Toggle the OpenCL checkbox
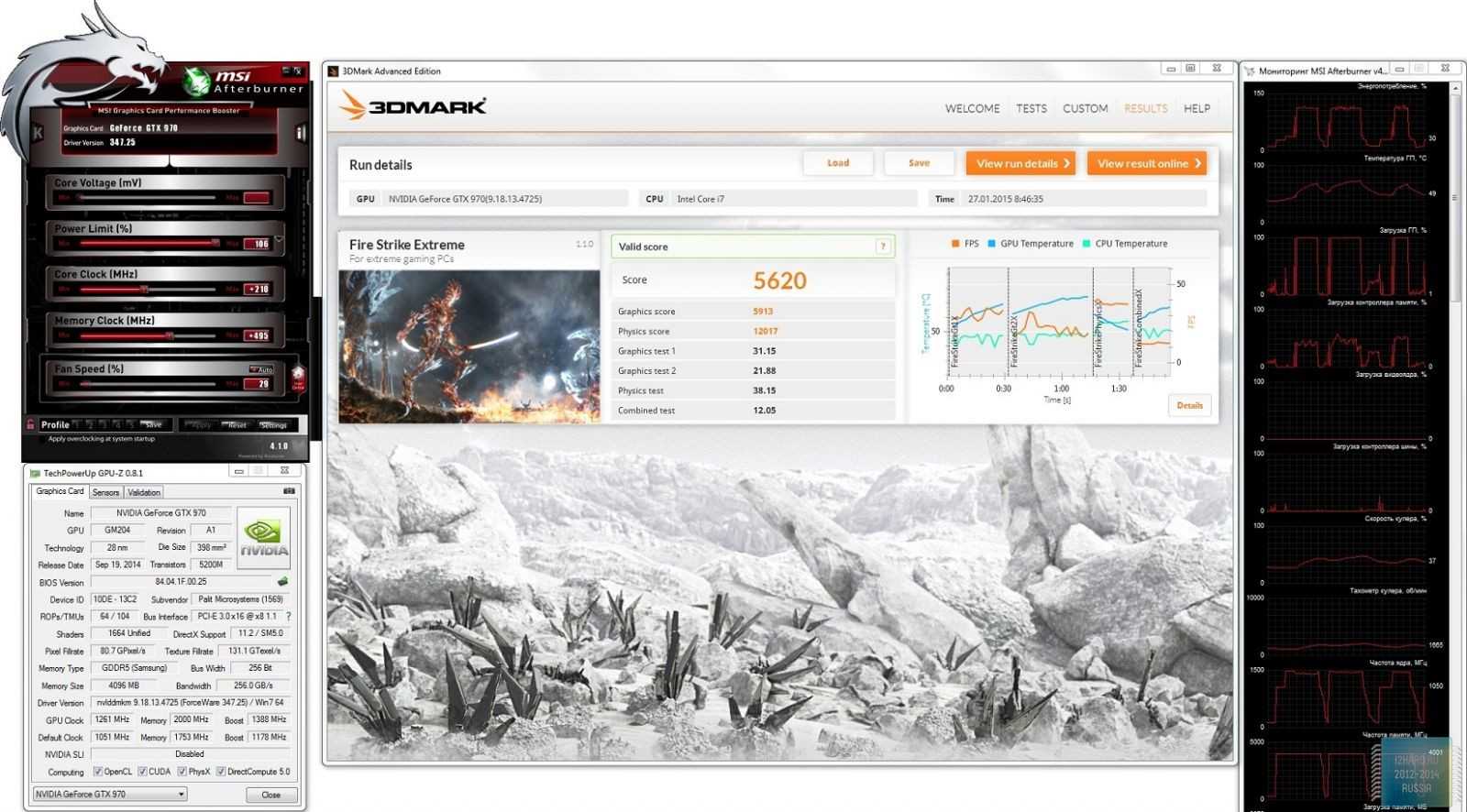This screenshot has height=812, width=1467. click(98, 772)
